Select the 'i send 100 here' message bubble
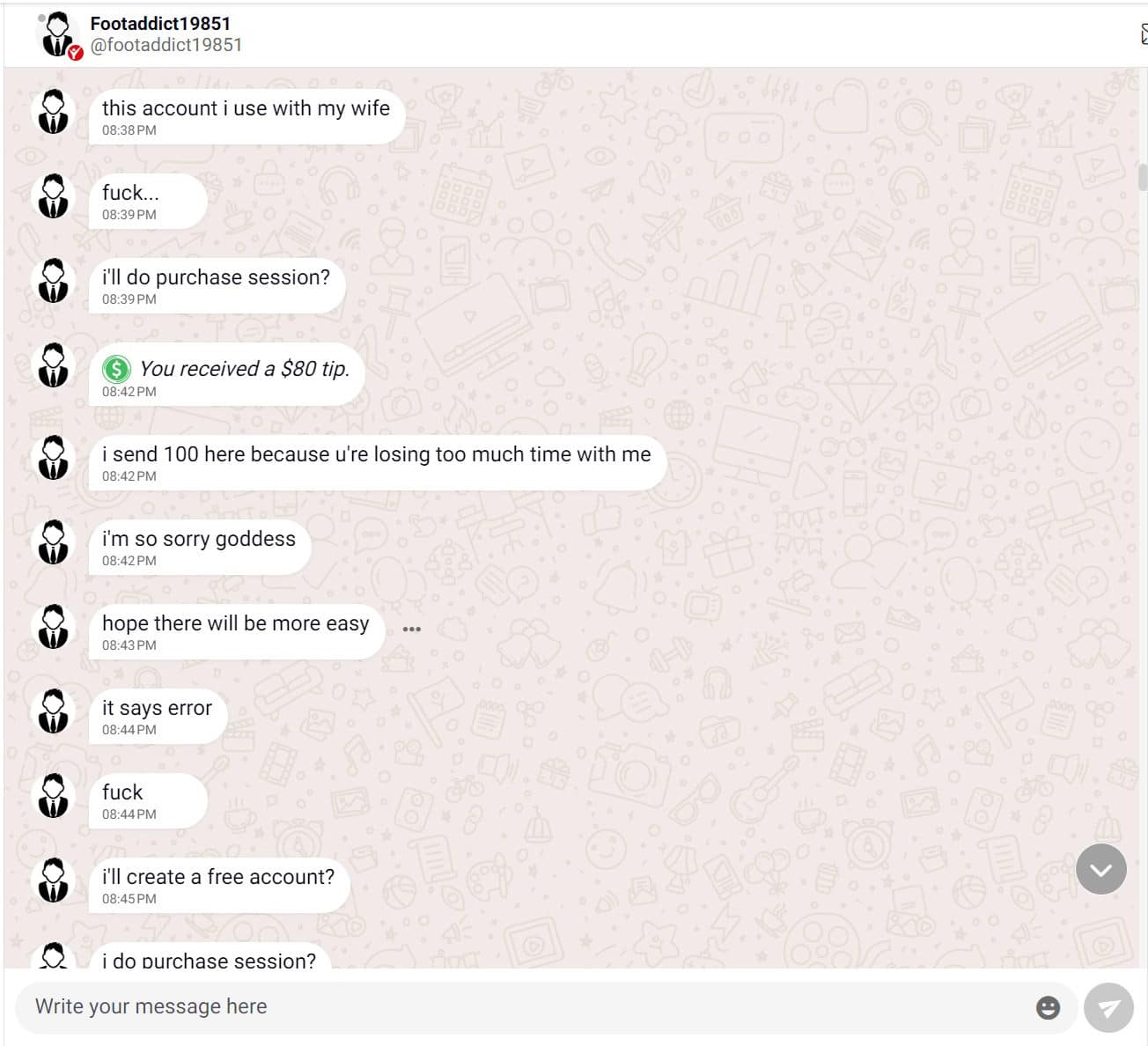 pos(378,463)
